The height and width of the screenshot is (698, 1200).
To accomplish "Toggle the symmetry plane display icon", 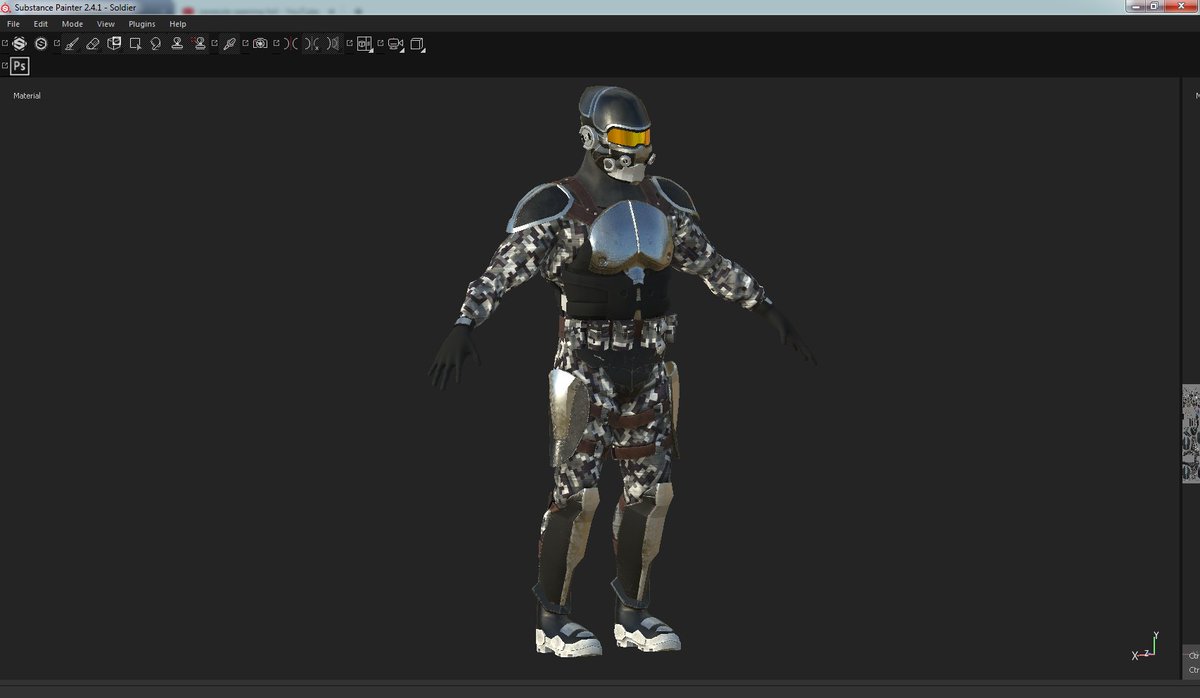I will tap(334, 44).
